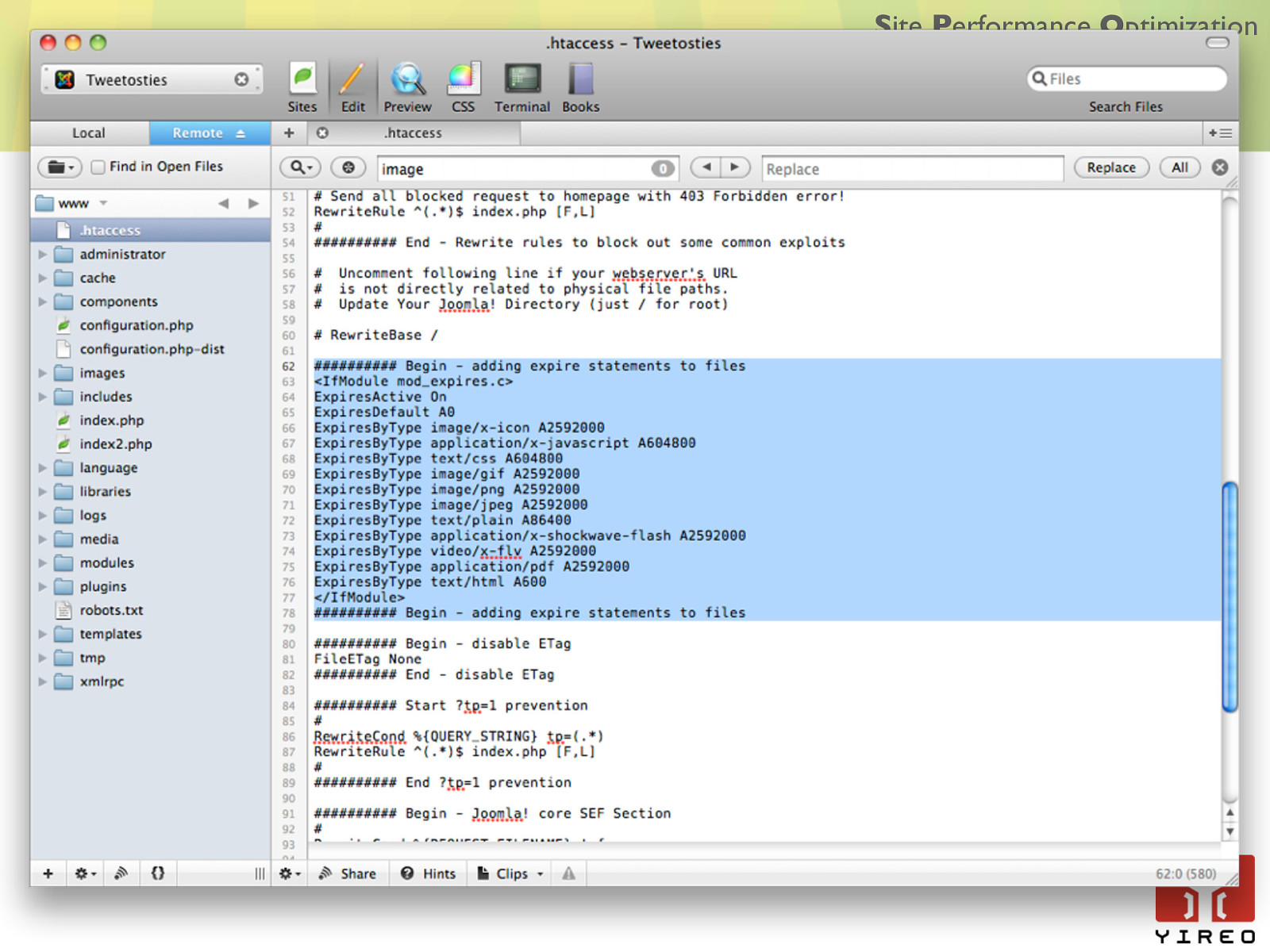Open code navigator braces icon
Viewport: 1270px width, 952px height.
(x=158, y=873)
